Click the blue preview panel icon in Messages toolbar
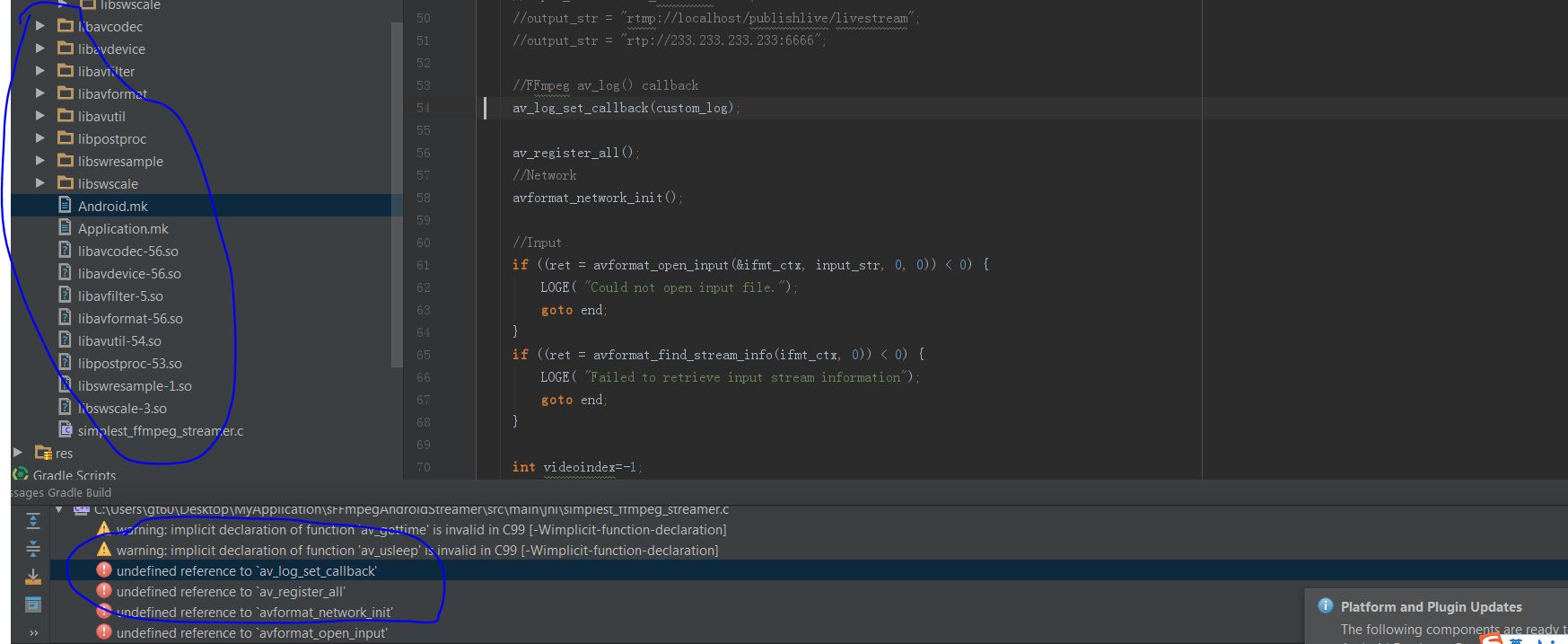The width and height of the screenshot is (1568, 644). pos(33,604)
